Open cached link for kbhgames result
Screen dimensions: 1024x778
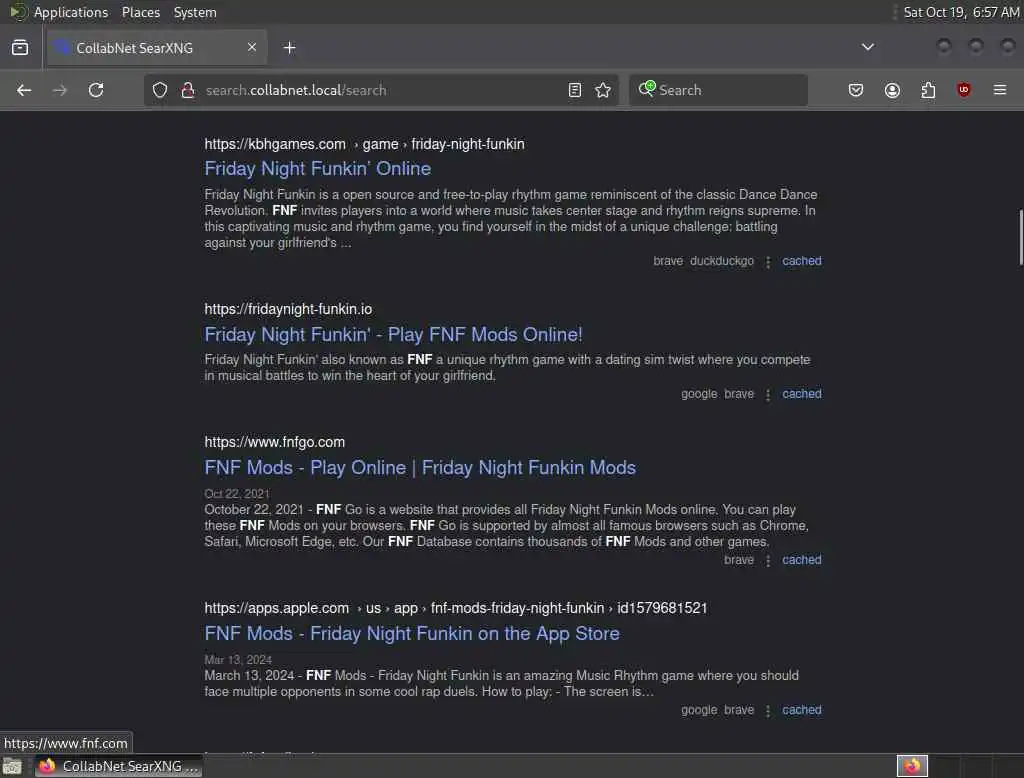[x=802, y=261]
